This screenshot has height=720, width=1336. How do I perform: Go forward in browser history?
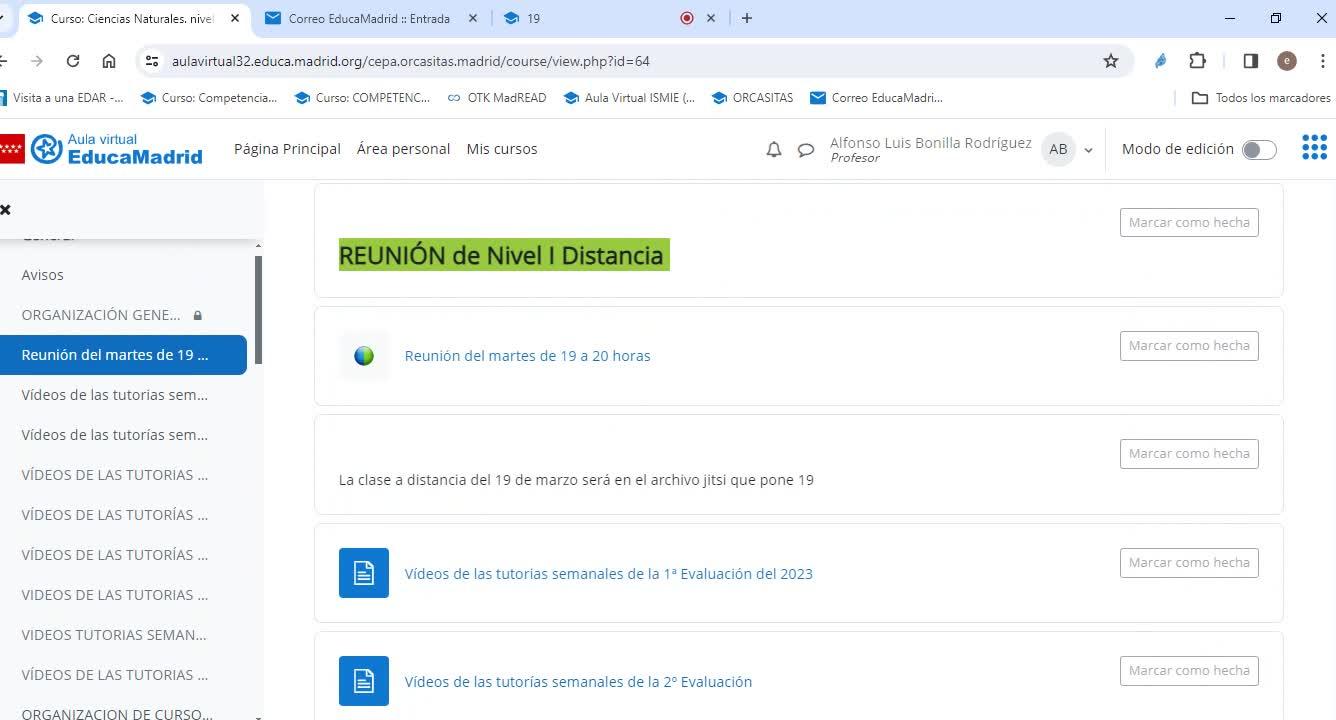(37, 61)
